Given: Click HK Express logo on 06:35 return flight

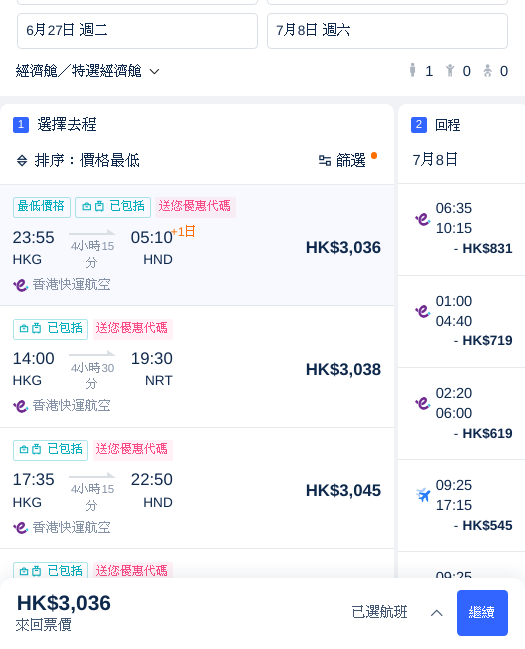Looking at the screenshot, I should click(423, 219).
